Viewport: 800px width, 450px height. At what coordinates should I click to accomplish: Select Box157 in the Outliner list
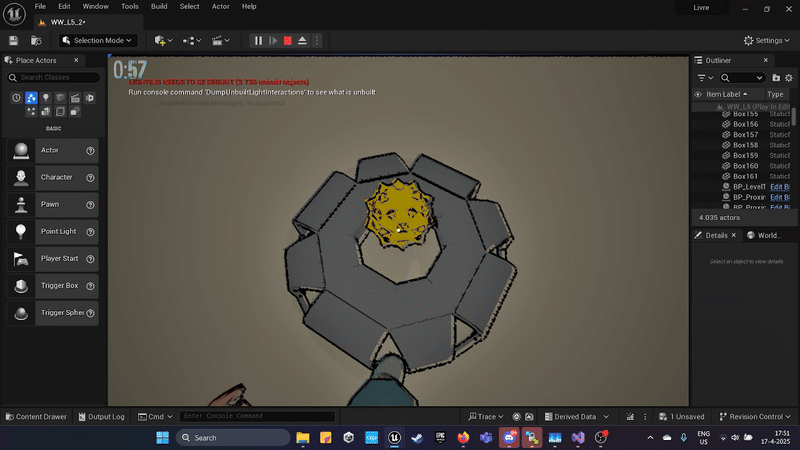pos(745,135)
